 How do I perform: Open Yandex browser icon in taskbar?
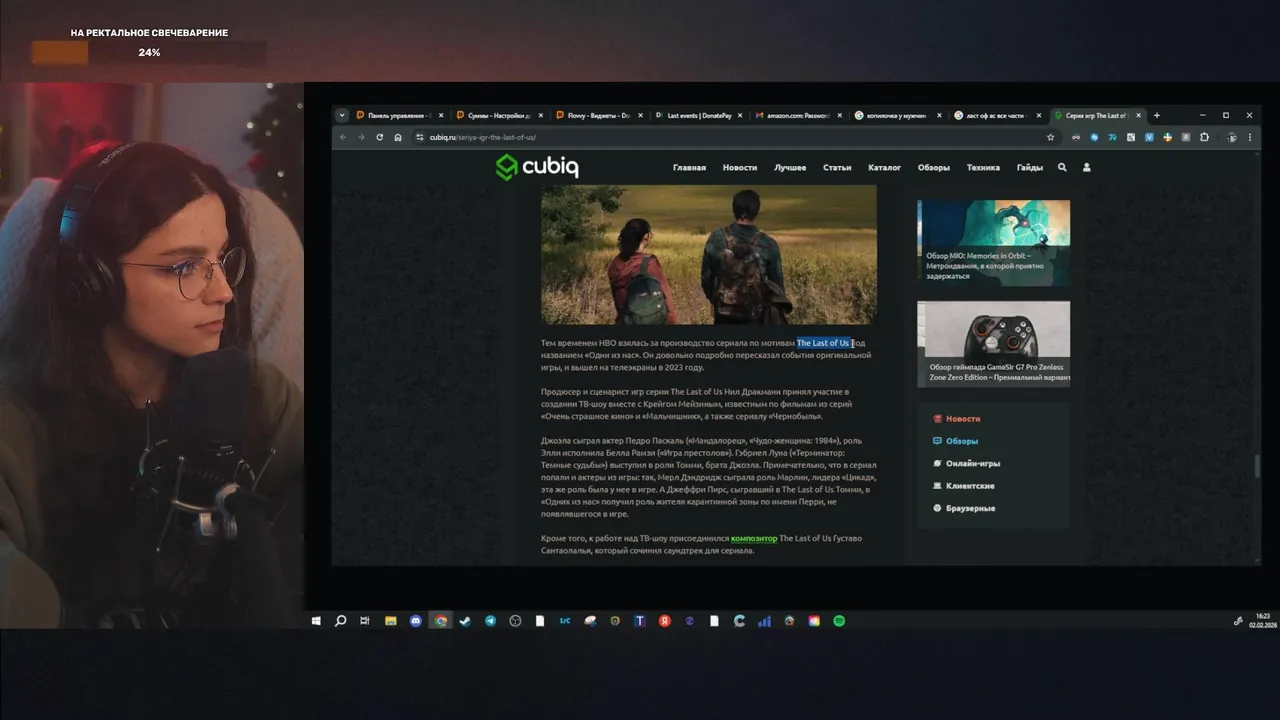tap(665, 621)
